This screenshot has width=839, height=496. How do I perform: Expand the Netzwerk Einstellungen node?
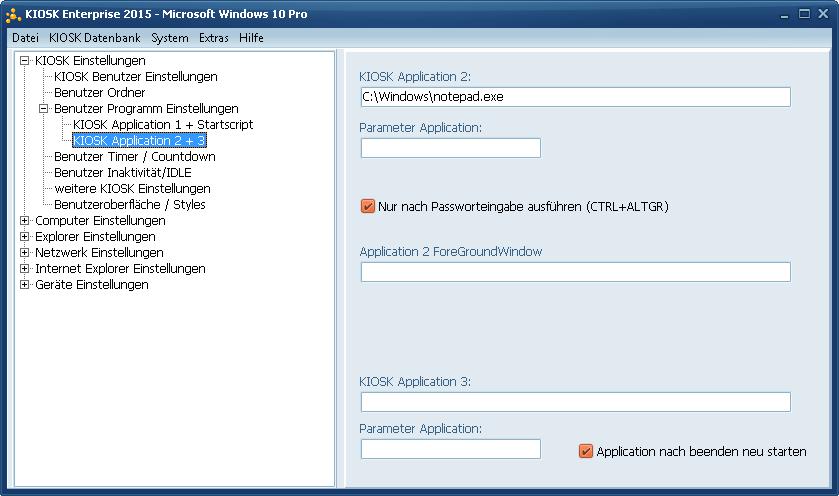click(x=24, y=253)
